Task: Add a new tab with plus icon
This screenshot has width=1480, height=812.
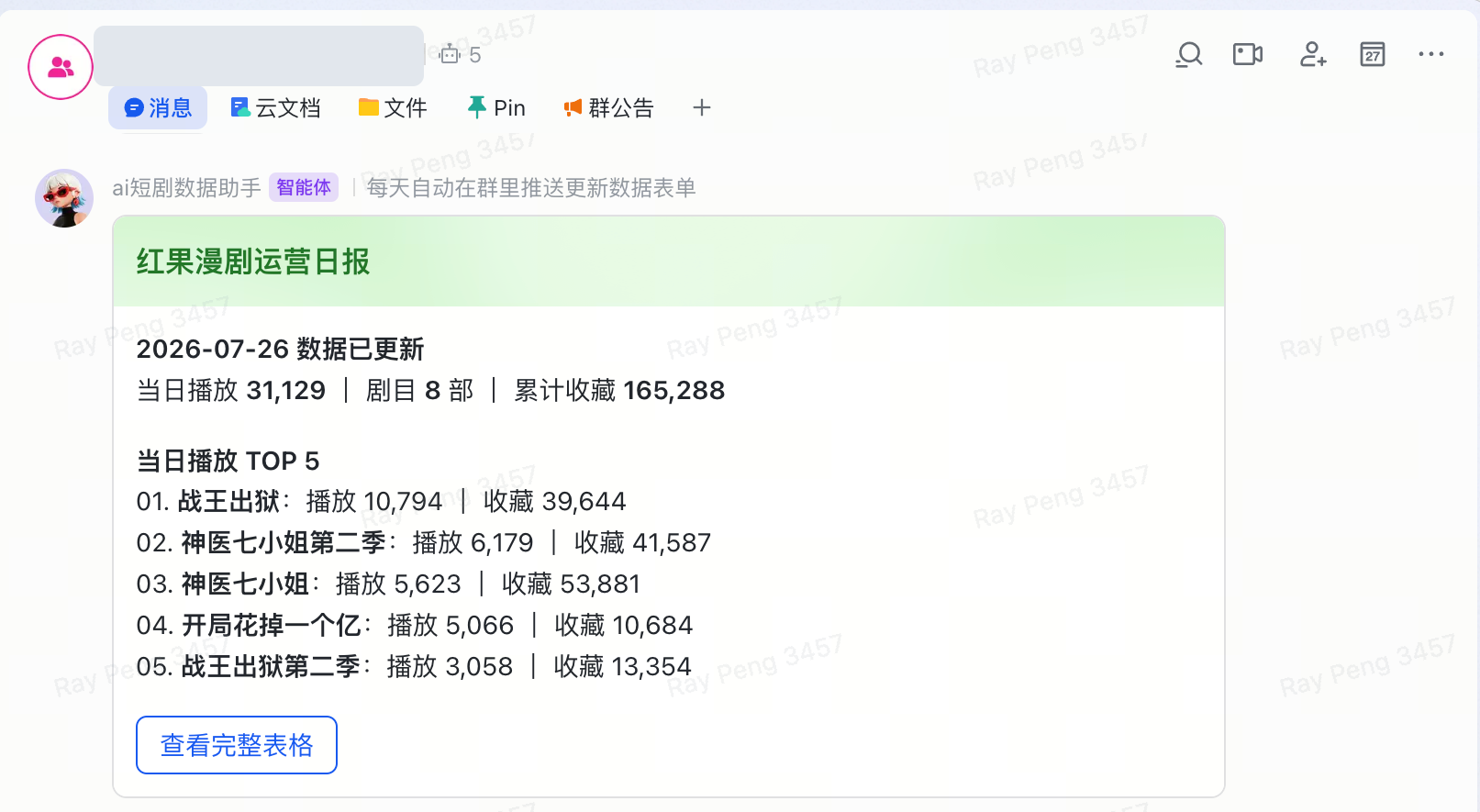Action: pyautogui.click(x=702, y=108)
